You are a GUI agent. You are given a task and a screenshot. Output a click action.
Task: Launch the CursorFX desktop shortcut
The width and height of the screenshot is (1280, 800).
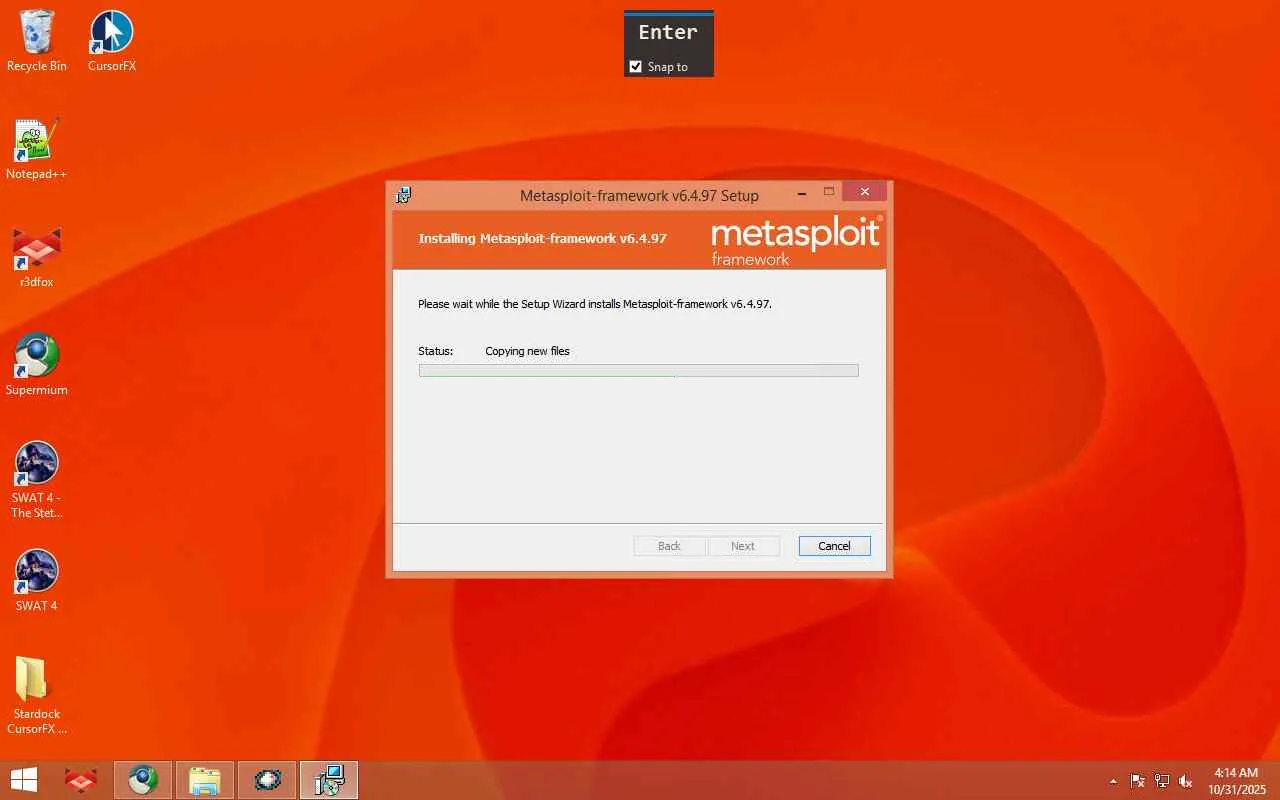pos(111,41)
